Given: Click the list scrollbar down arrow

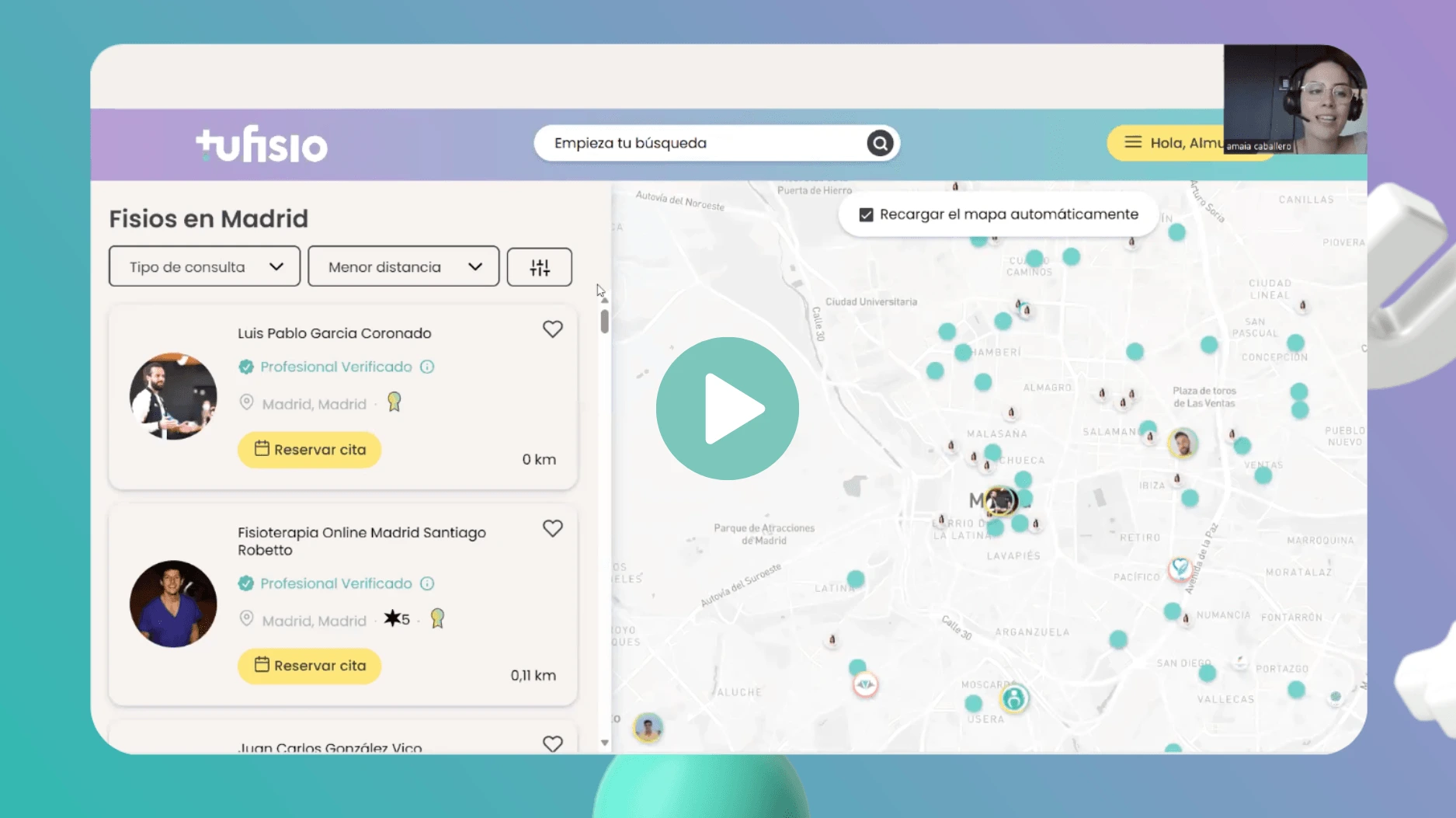Looking at the screenshot, I should tap(605, 743).
